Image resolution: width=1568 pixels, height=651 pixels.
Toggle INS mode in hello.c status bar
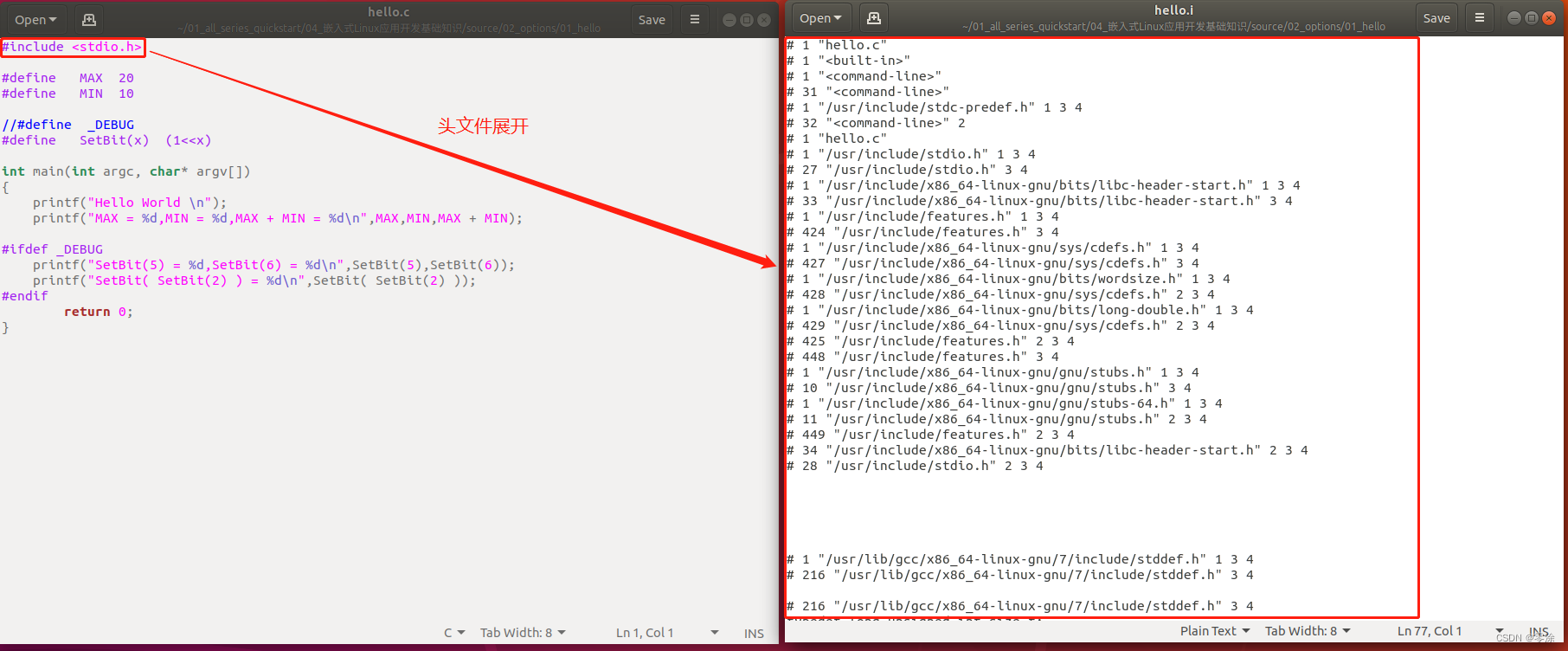pyautogui.click(x=754, y=634)
